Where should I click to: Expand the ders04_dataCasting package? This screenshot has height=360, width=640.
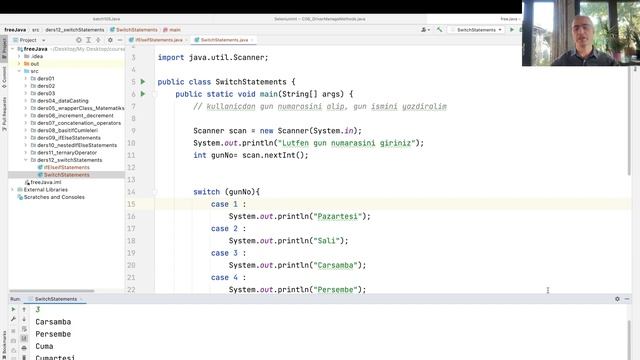point(26,100)
